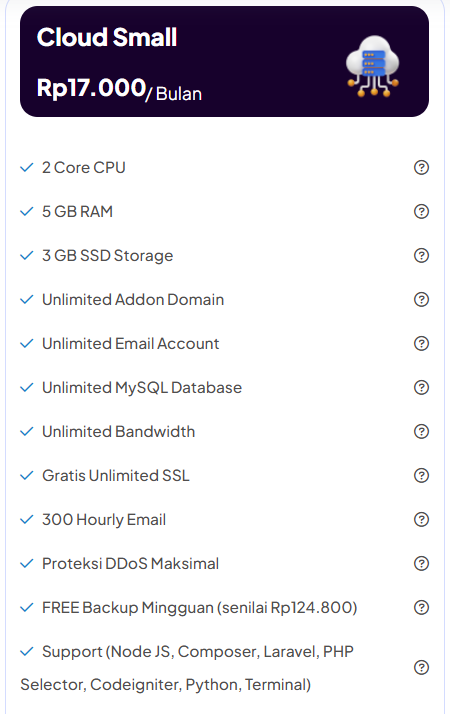Click the help icon next to 300 Hourly Email

click(x=421, y=520)
